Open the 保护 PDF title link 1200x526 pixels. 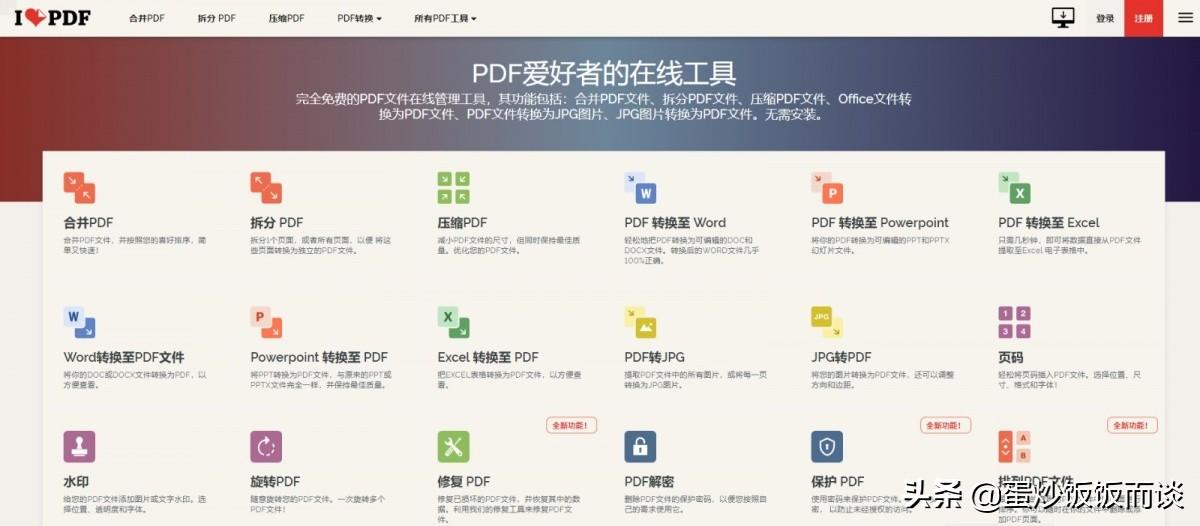(838, 481)
